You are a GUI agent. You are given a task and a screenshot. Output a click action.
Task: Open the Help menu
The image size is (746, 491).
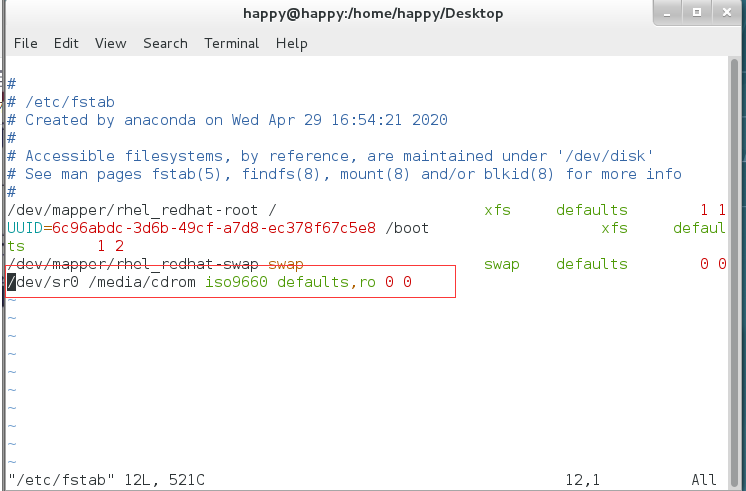coord(292,43)
